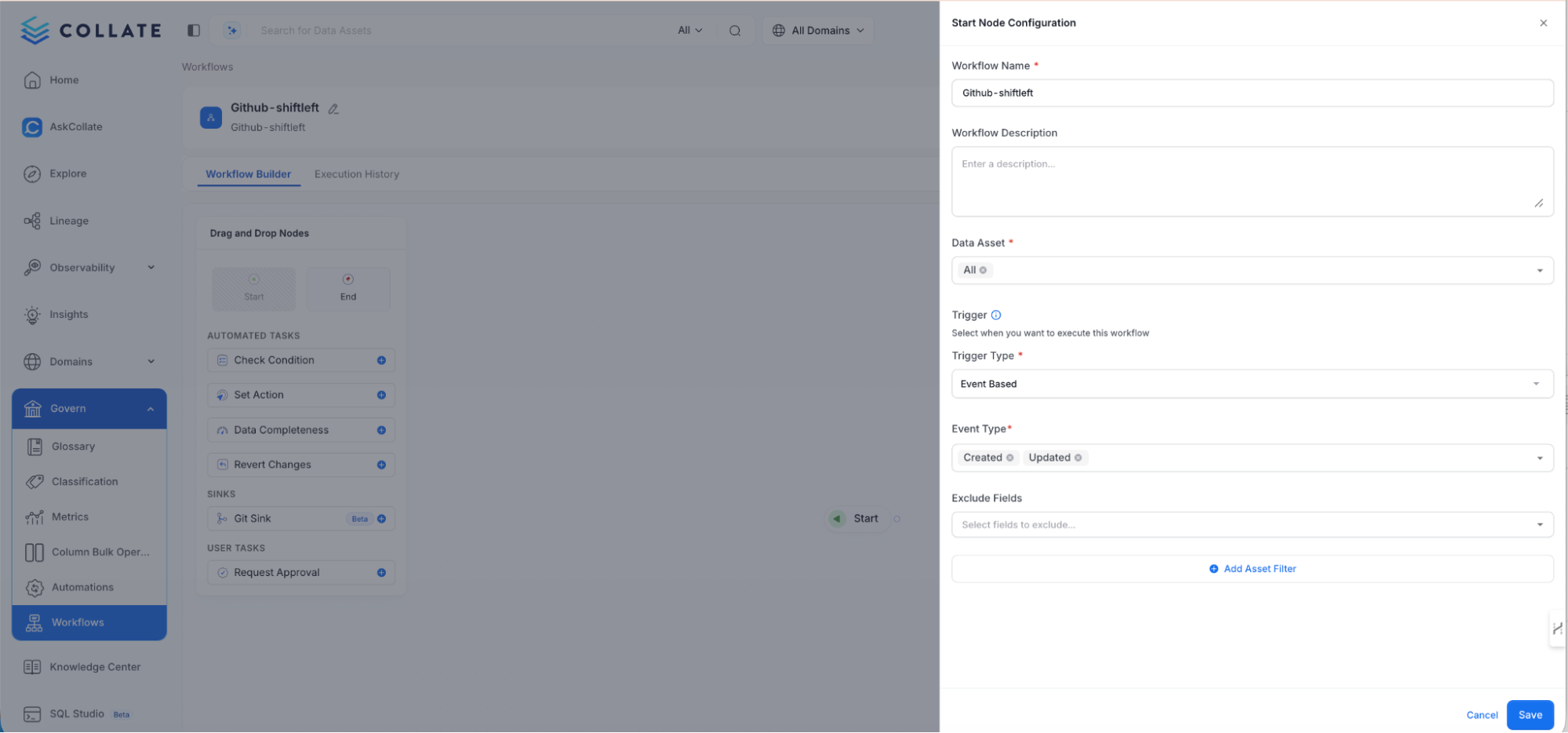The height and width of the screenshot is (733, 1568).
Task: Remove the Updated event type chip
Action: 1079,458
